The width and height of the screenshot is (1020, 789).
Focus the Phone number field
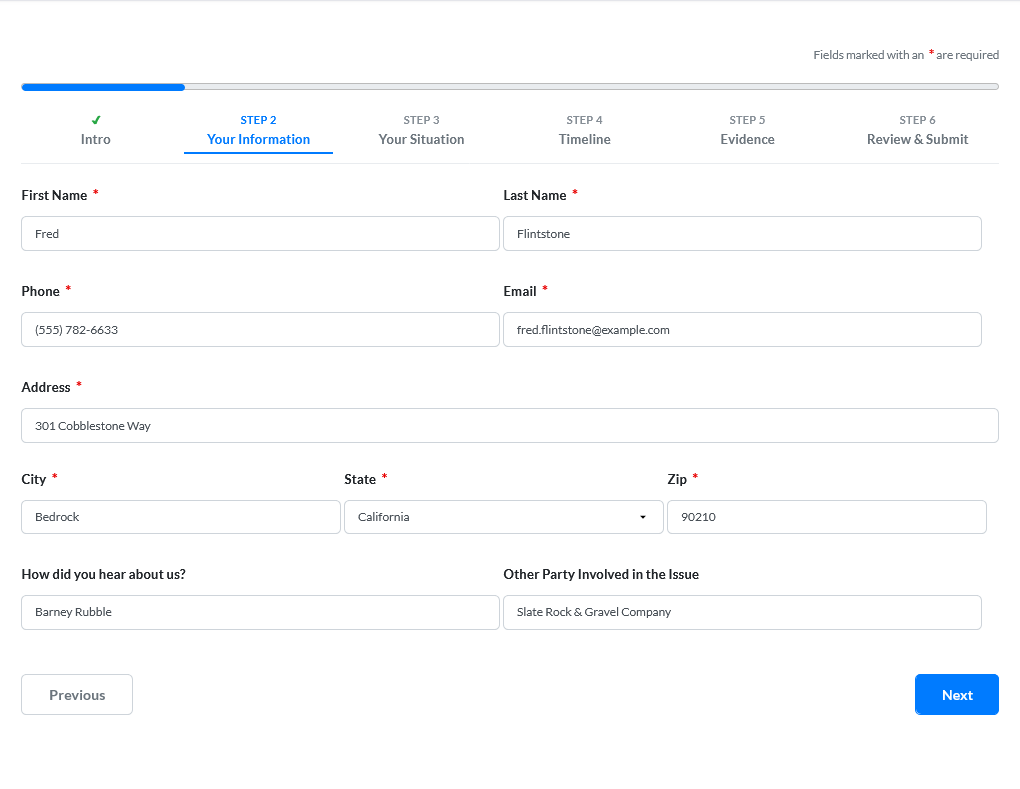(260, 329)
